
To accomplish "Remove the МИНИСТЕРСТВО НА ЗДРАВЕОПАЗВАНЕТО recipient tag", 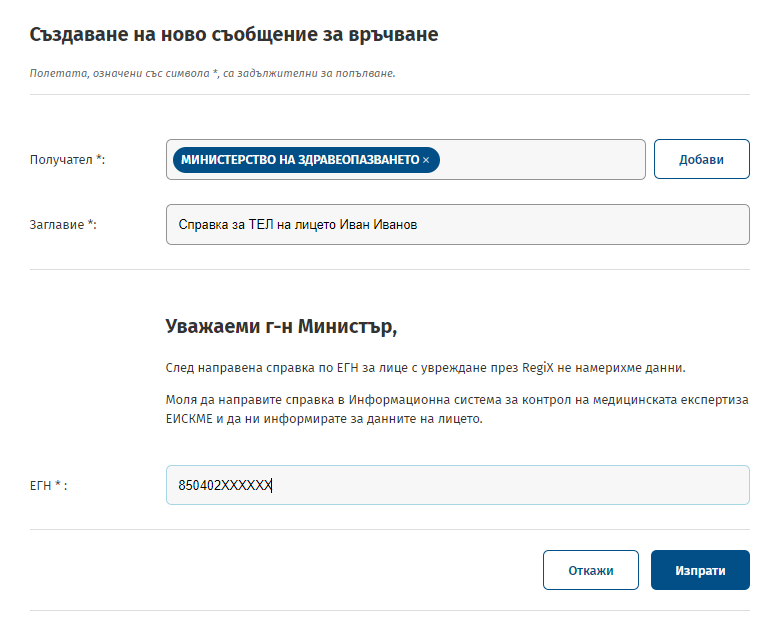I will click(x=426, y=160).
